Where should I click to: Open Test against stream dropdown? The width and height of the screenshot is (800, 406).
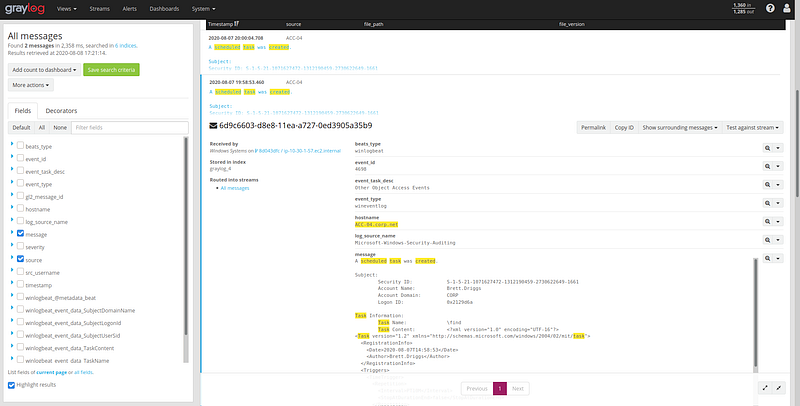pyautogui.click(x=753, y=128)
